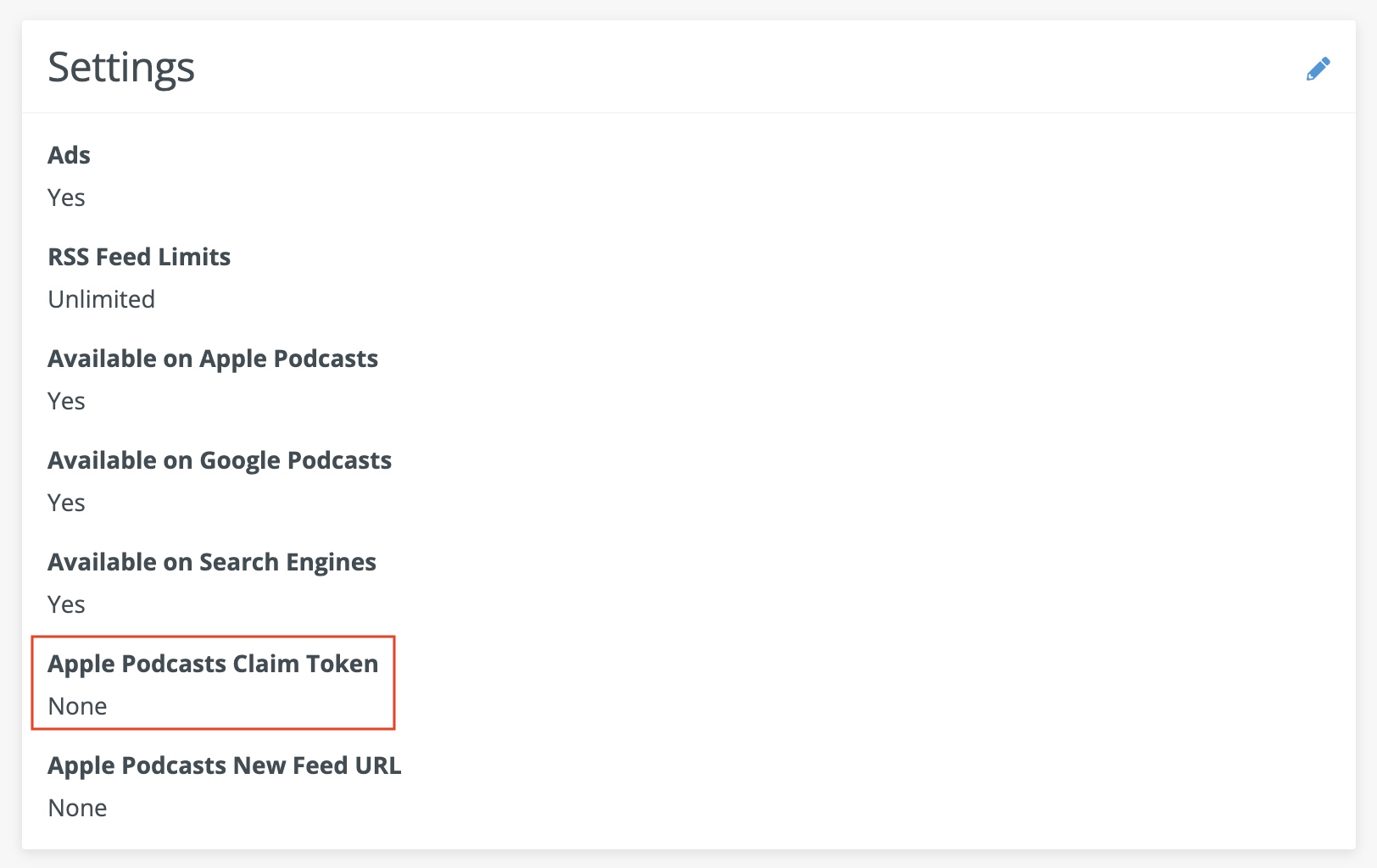Click the Yes value under Ads
This screenshot has width=1377, height=868.
(x=66, y=198)
